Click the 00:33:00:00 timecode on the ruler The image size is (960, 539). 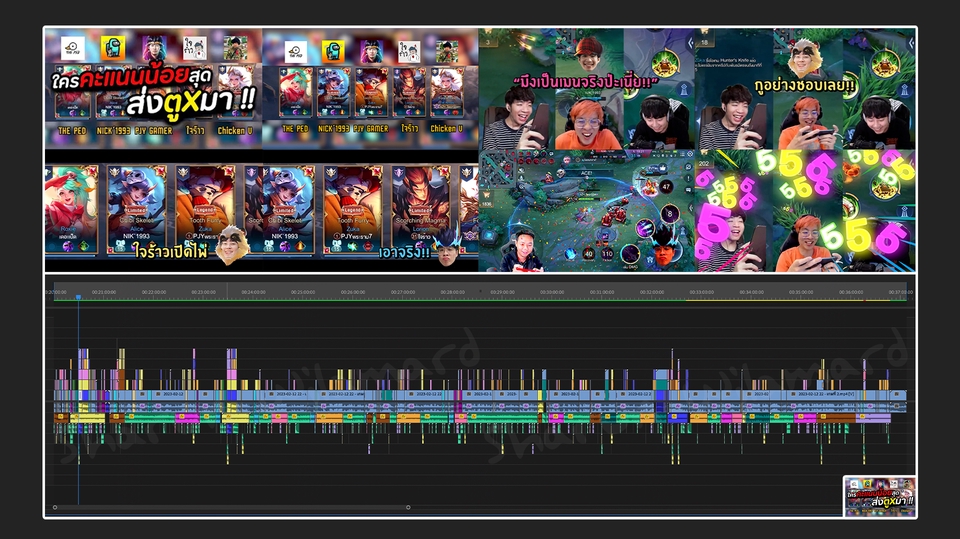(x=702, y=292)
